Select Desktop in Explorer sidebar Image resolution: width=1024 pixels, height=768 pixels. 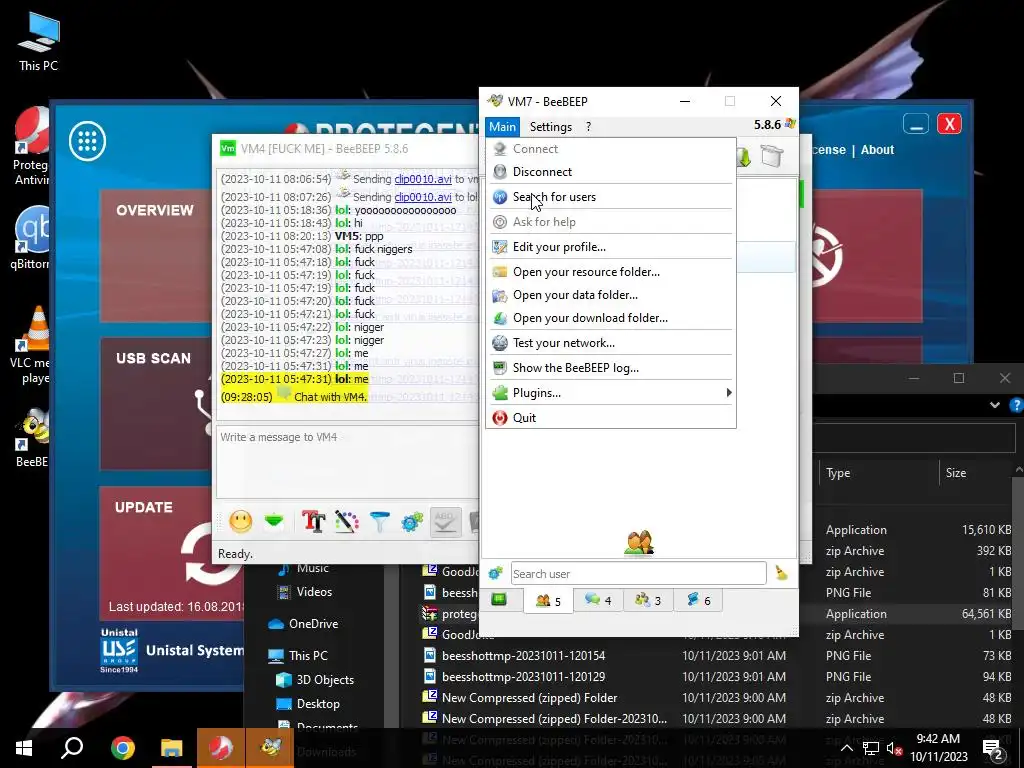(318, 704)
